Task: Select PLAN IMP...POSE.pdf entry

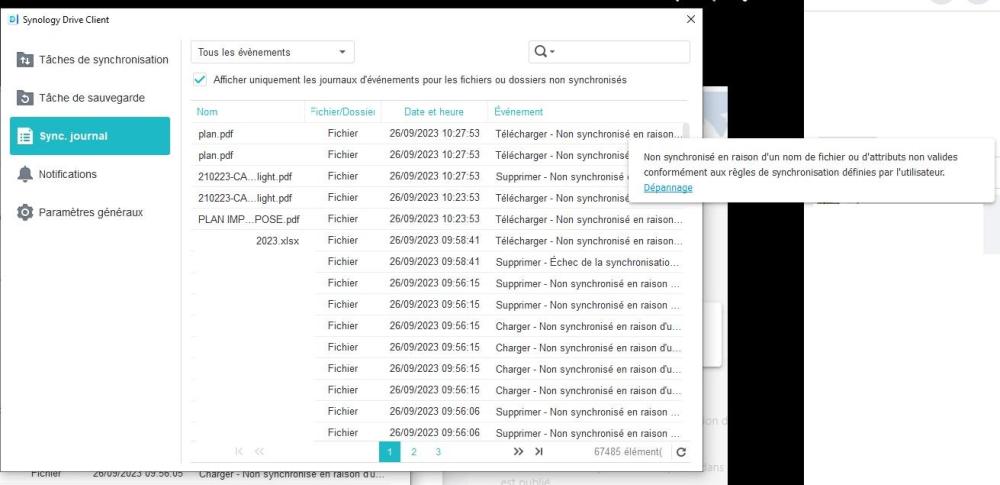Action: point(249,219)
